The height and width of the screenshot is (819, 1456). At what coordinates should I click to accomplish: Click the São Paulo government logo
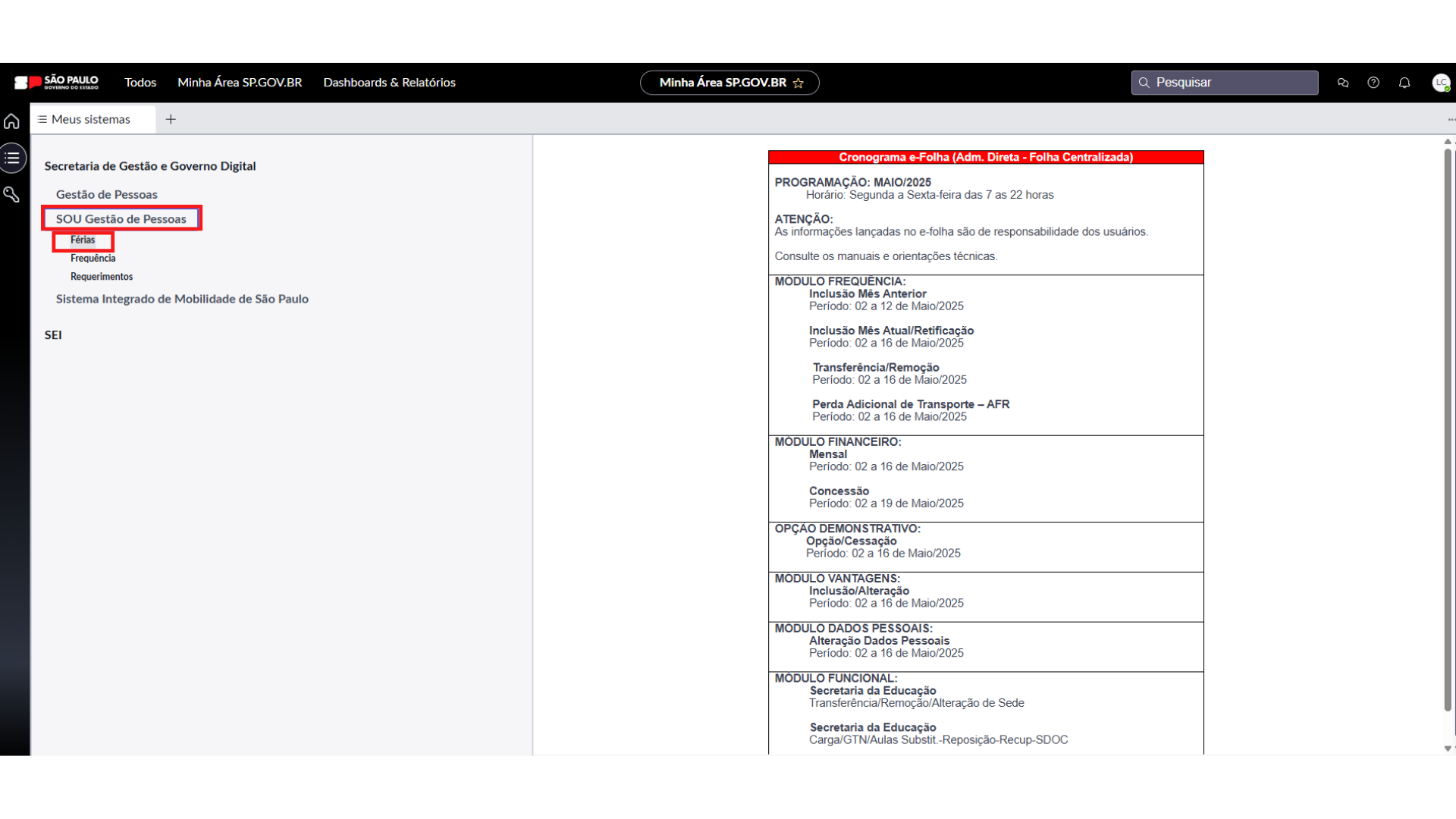click(x=57, y=83)
